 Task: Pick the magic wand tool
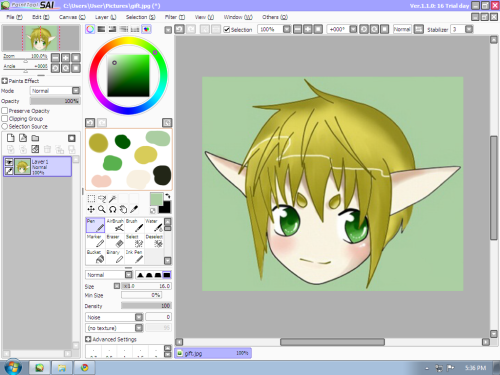click(x=113, y=199)
